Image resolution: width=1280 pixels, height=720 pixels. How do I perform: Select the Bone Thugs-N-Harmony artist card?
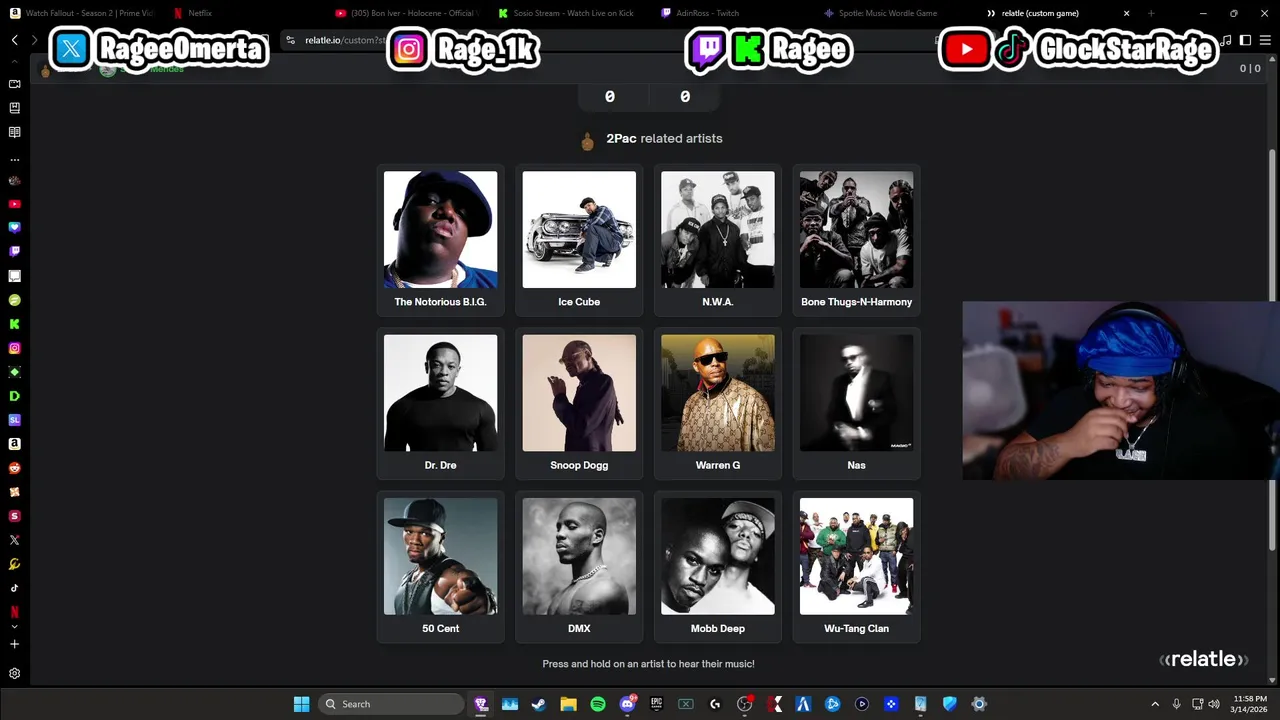(x=856, y=240)
